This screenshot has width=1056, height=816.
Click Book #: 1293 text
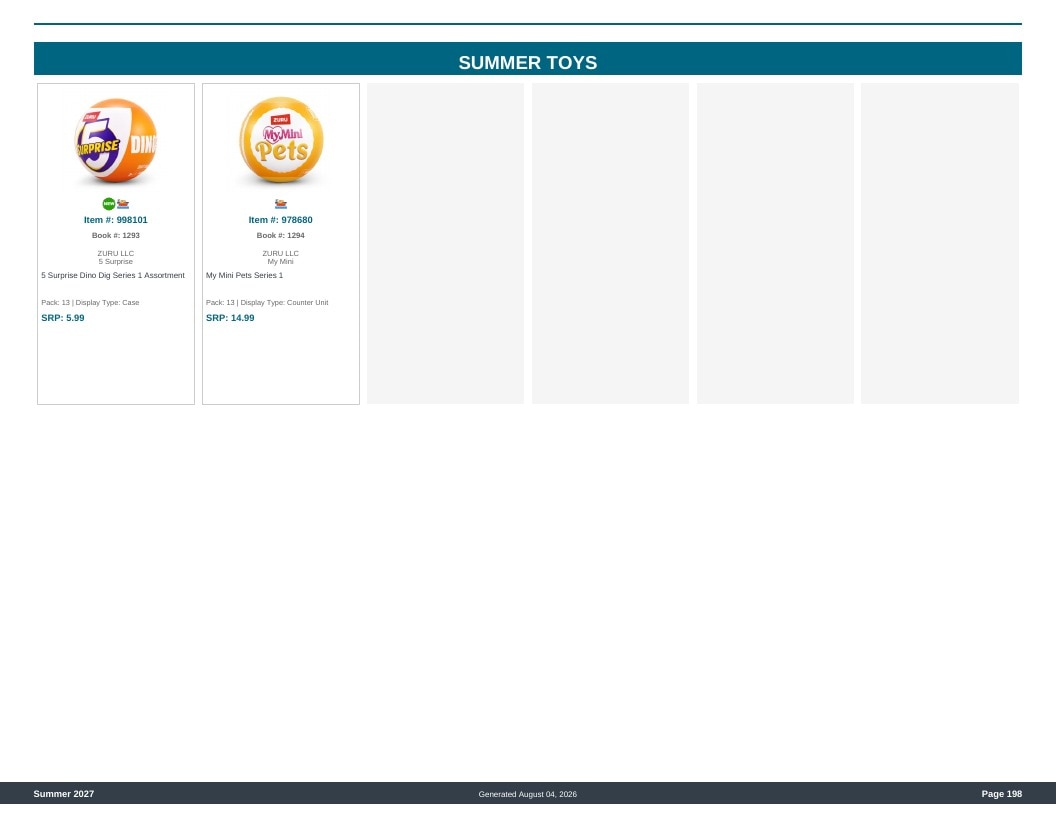click(x=116, y=236)
